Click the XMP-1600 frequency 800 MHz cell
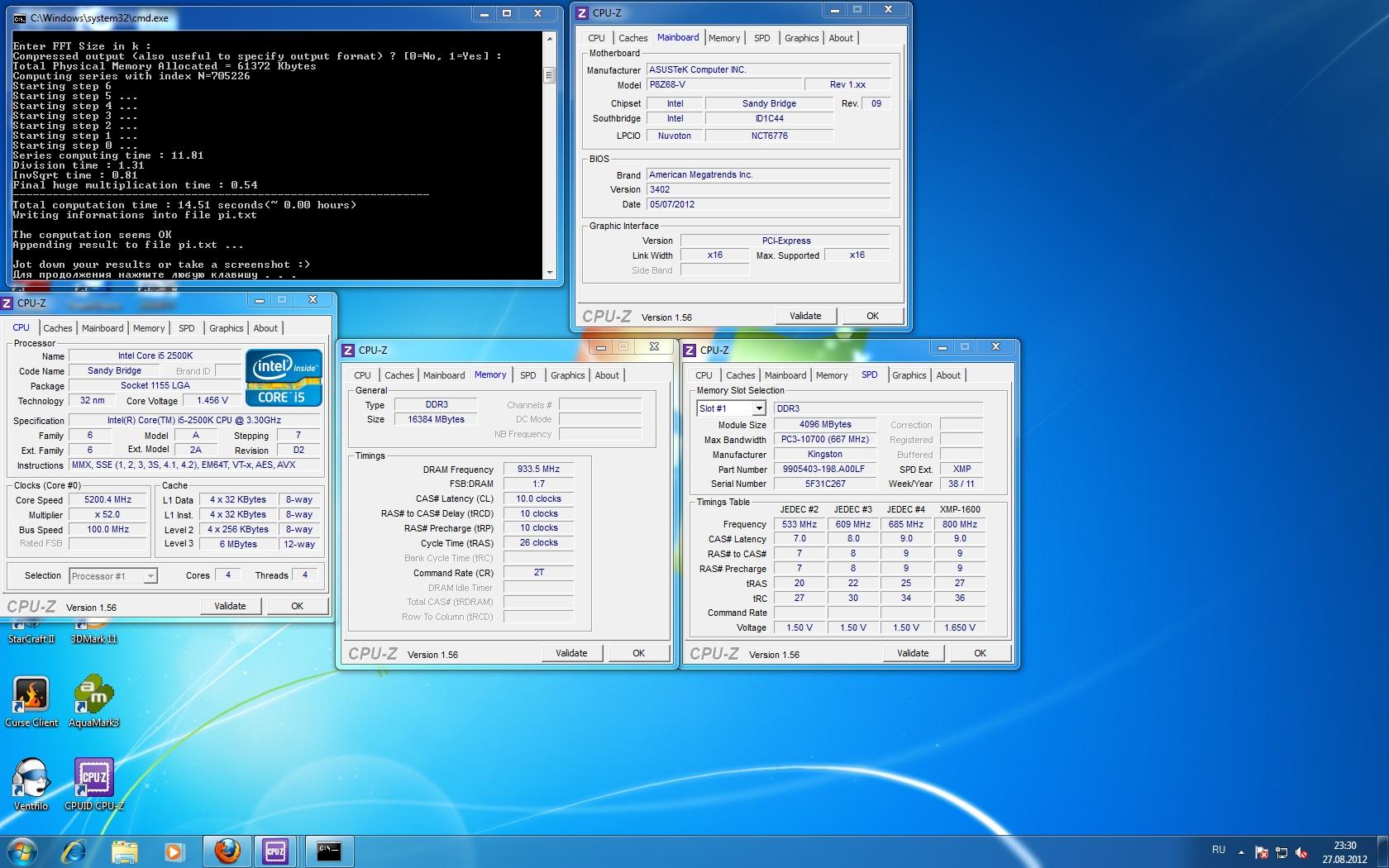This screenshot has height=868, width=1389. click(x=959, y=525)
